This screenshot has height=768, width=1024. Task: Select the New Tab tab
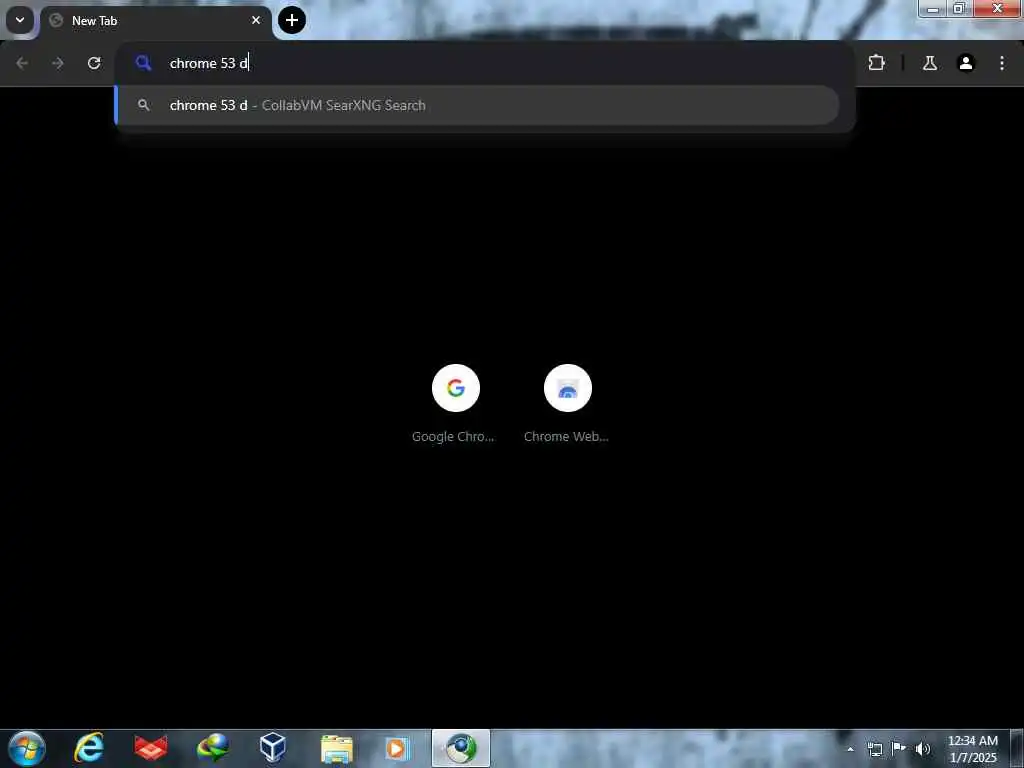(x=155, y=21)
